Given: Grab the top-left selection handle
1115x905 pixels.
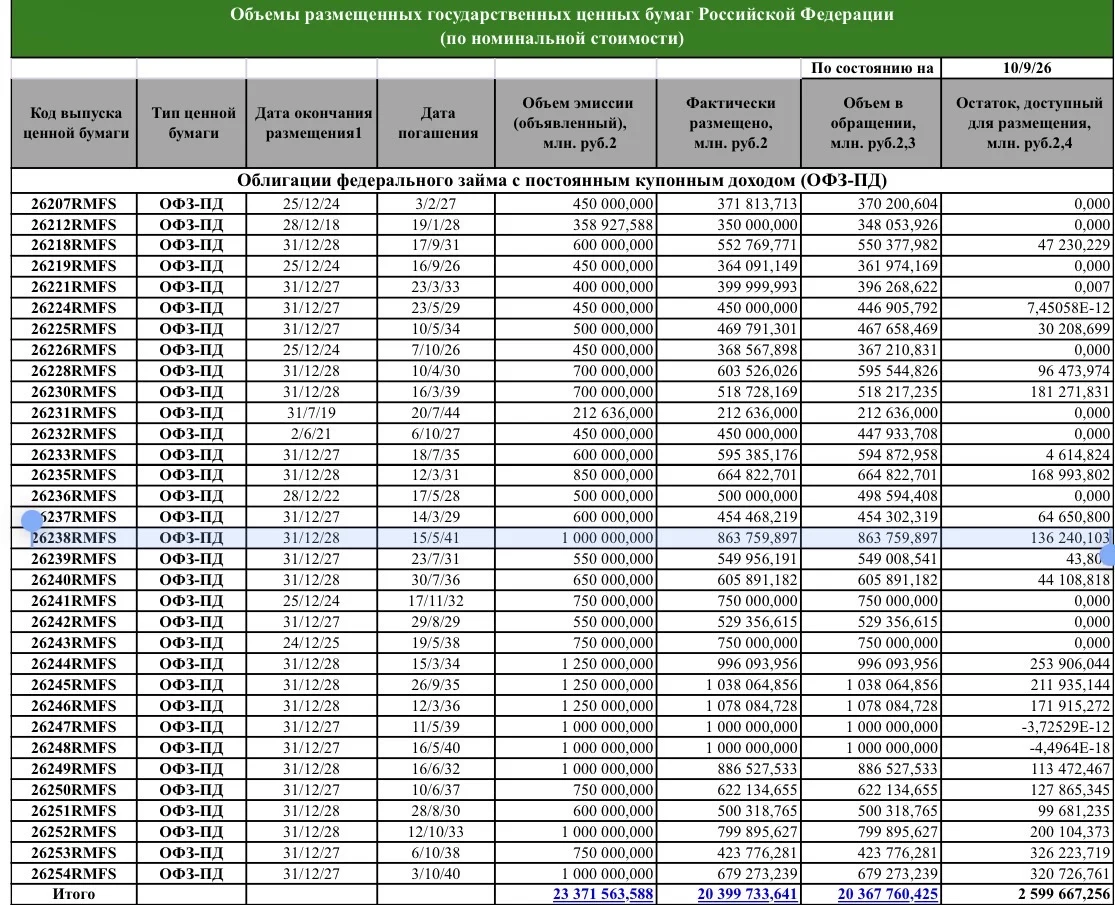Looking at the screenshot, I should 32,521.
